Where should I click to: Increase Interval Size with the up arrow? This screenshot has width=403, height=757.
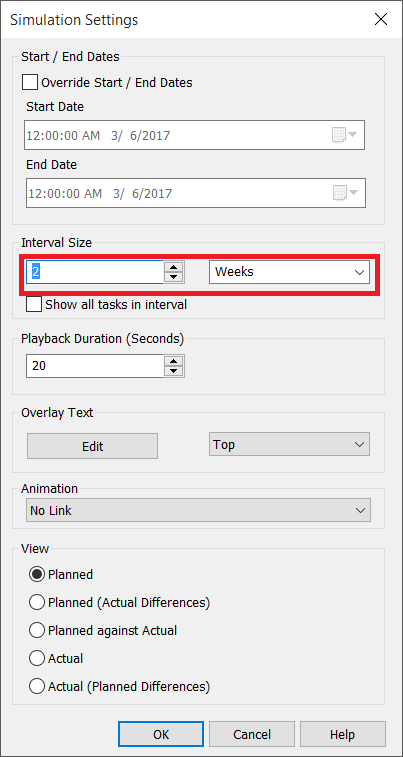(x=174, y=266)
